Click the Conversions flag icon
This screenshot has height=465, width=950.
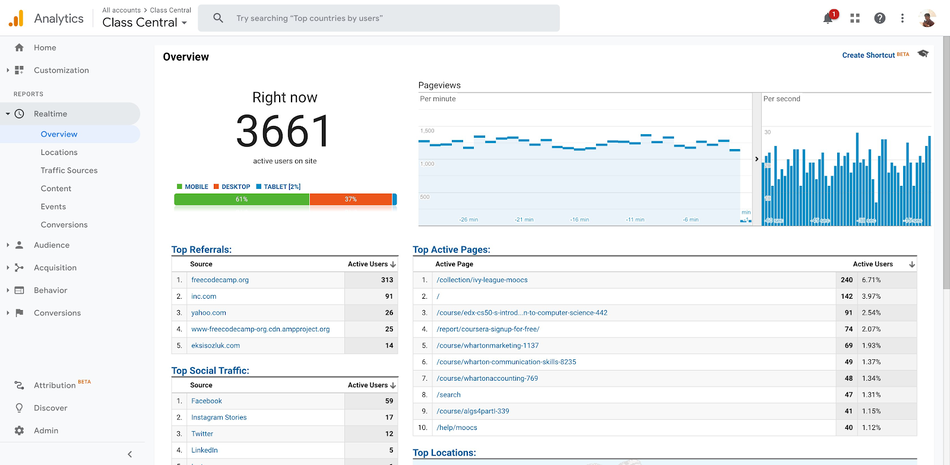coord(19,313)
